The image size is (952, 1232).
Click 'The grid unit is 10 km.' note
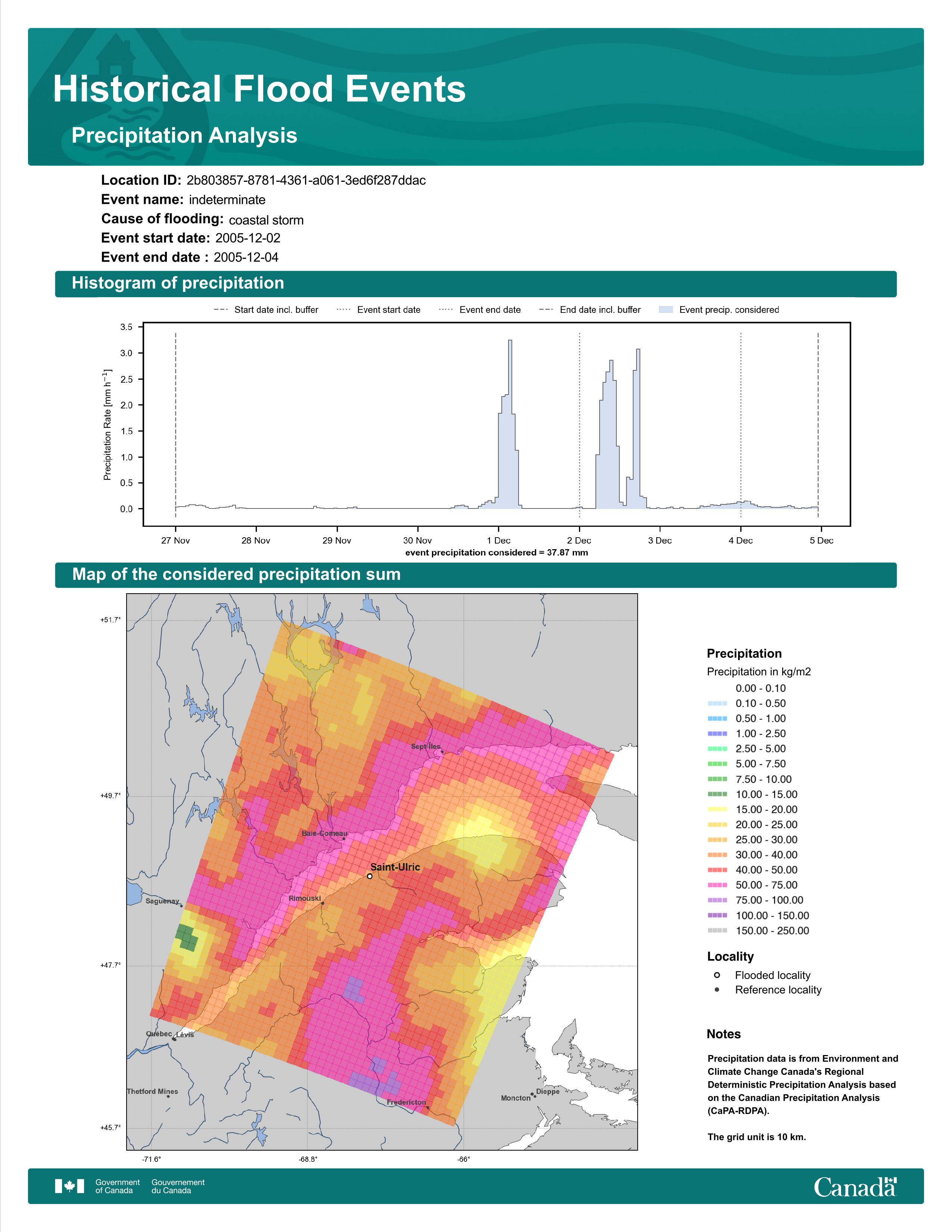click(x=757, y=1137)
